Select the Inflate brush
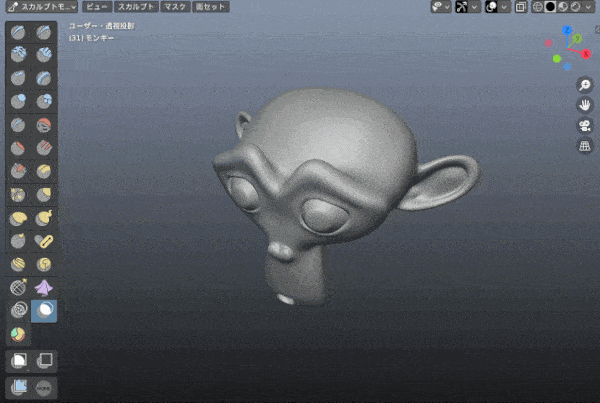600x403 pixels. point(18,101)
